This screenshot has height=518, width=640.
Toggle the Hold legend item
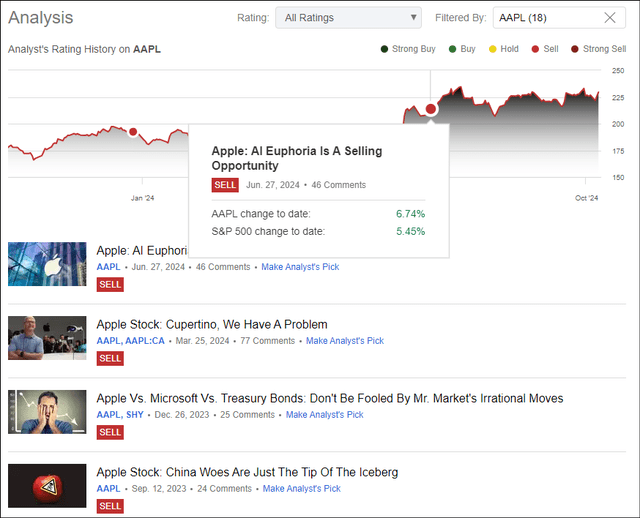tap(504, 49)
